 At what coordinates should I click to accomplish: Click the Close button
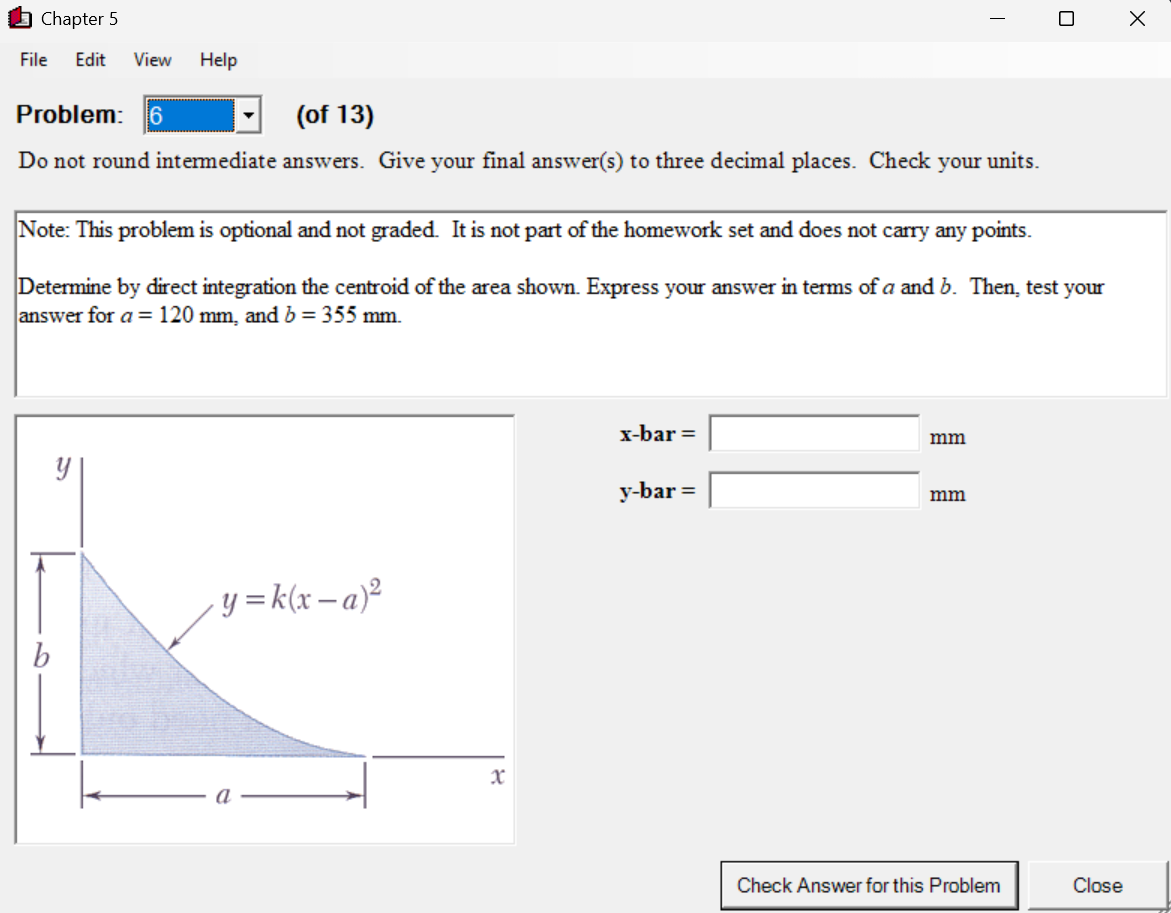[x=1097, y=885]
